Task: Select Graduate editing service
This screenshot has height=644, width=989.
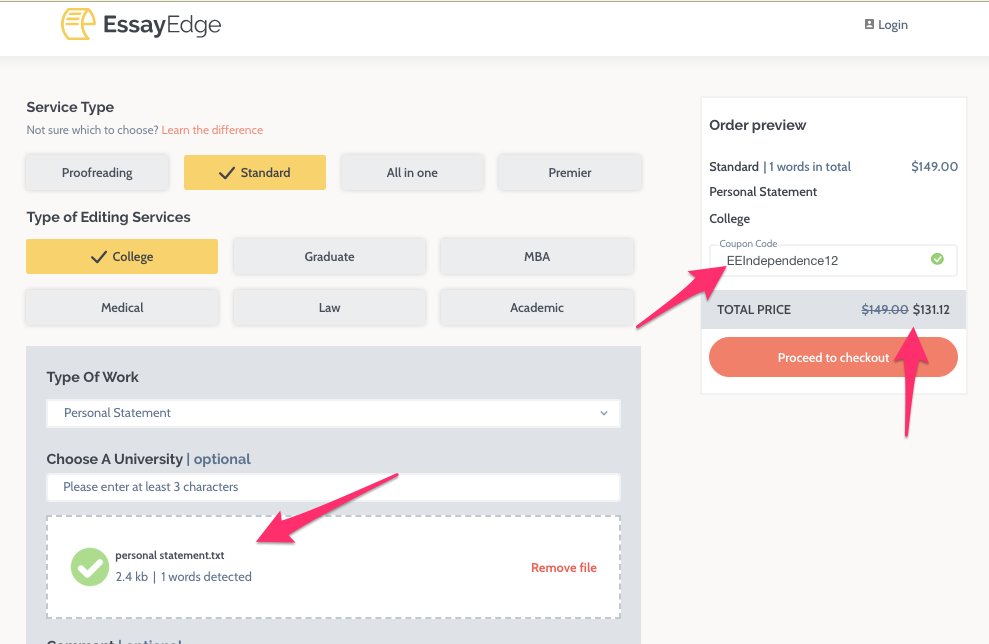Action: click(x=329, y=257)
